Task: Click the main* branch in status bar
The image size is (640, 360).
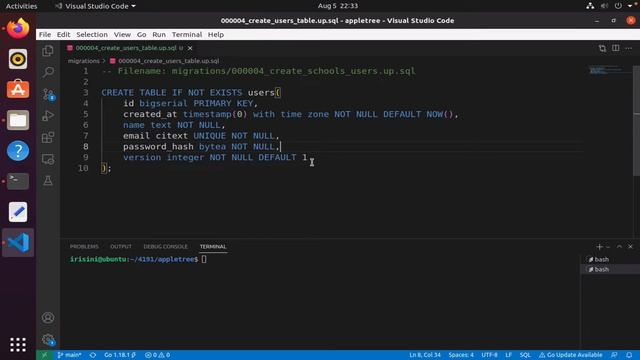Action: tap(69, 355)
